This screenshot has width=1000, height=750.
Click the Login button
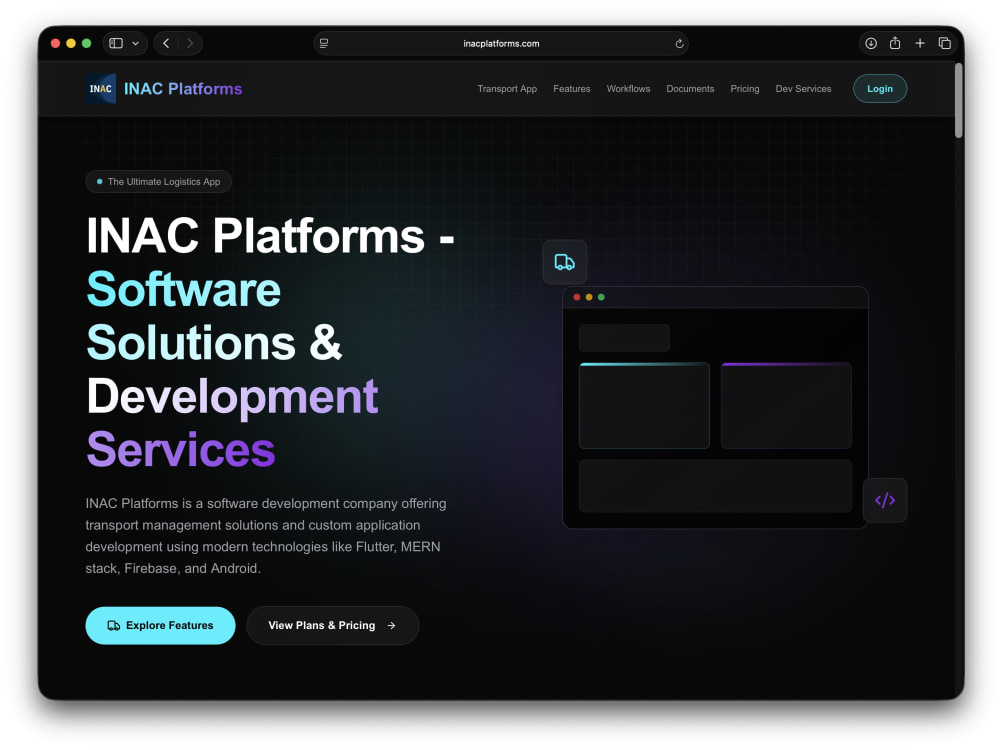(879, 89)
